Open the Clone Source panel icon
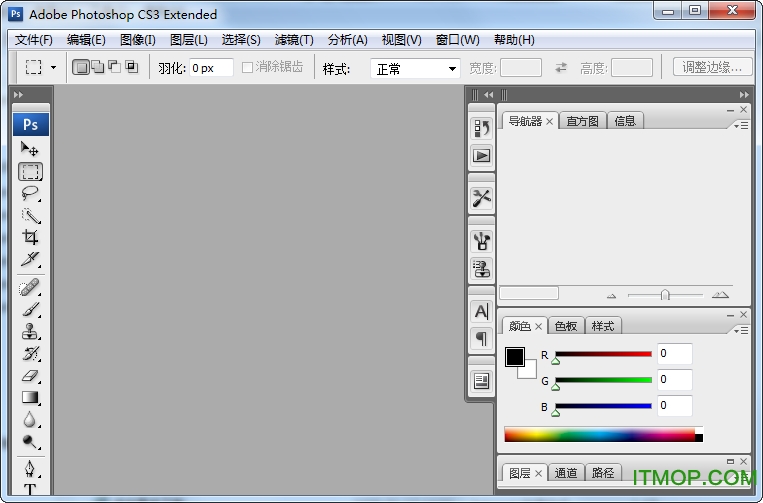The image size is (763, 503). 482,269
